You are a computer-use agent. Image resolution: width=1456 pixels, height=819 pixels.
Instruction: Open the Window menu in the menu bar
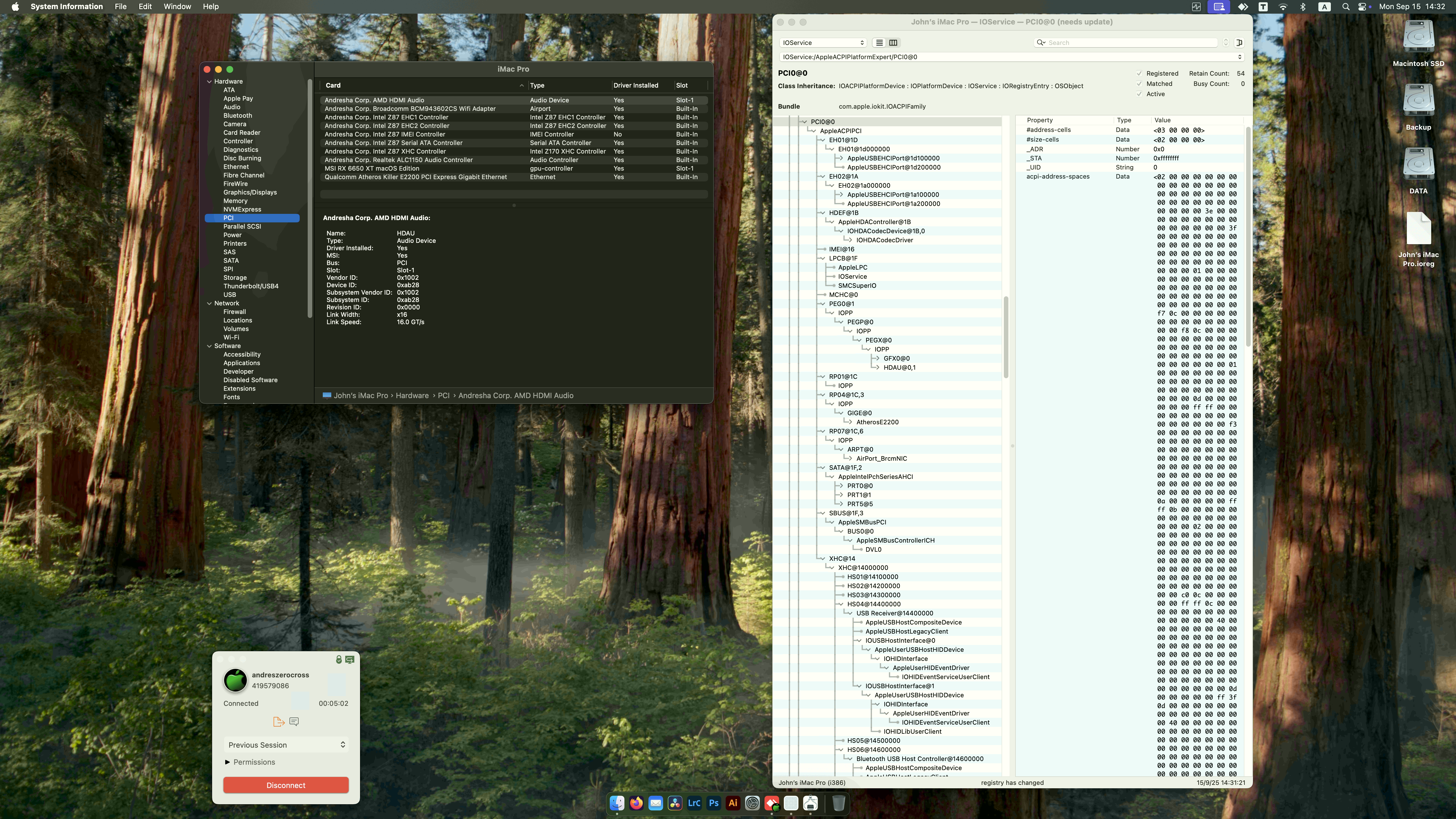177,6
